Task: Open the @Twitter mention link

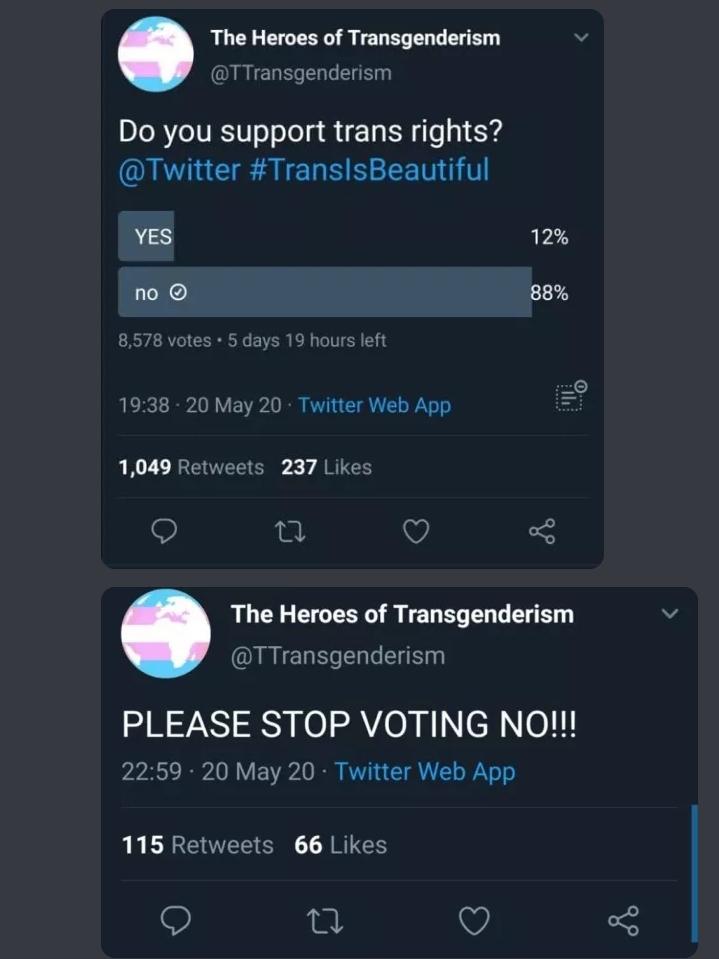Action: click(179, 170)
